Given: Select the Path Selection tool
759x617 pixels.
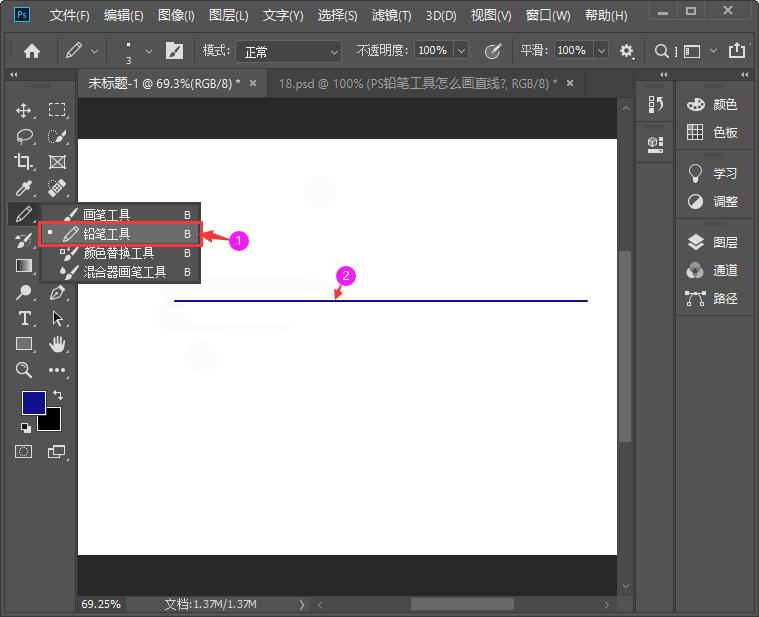Looking at the screenshot, I should (x=57, y=318).
